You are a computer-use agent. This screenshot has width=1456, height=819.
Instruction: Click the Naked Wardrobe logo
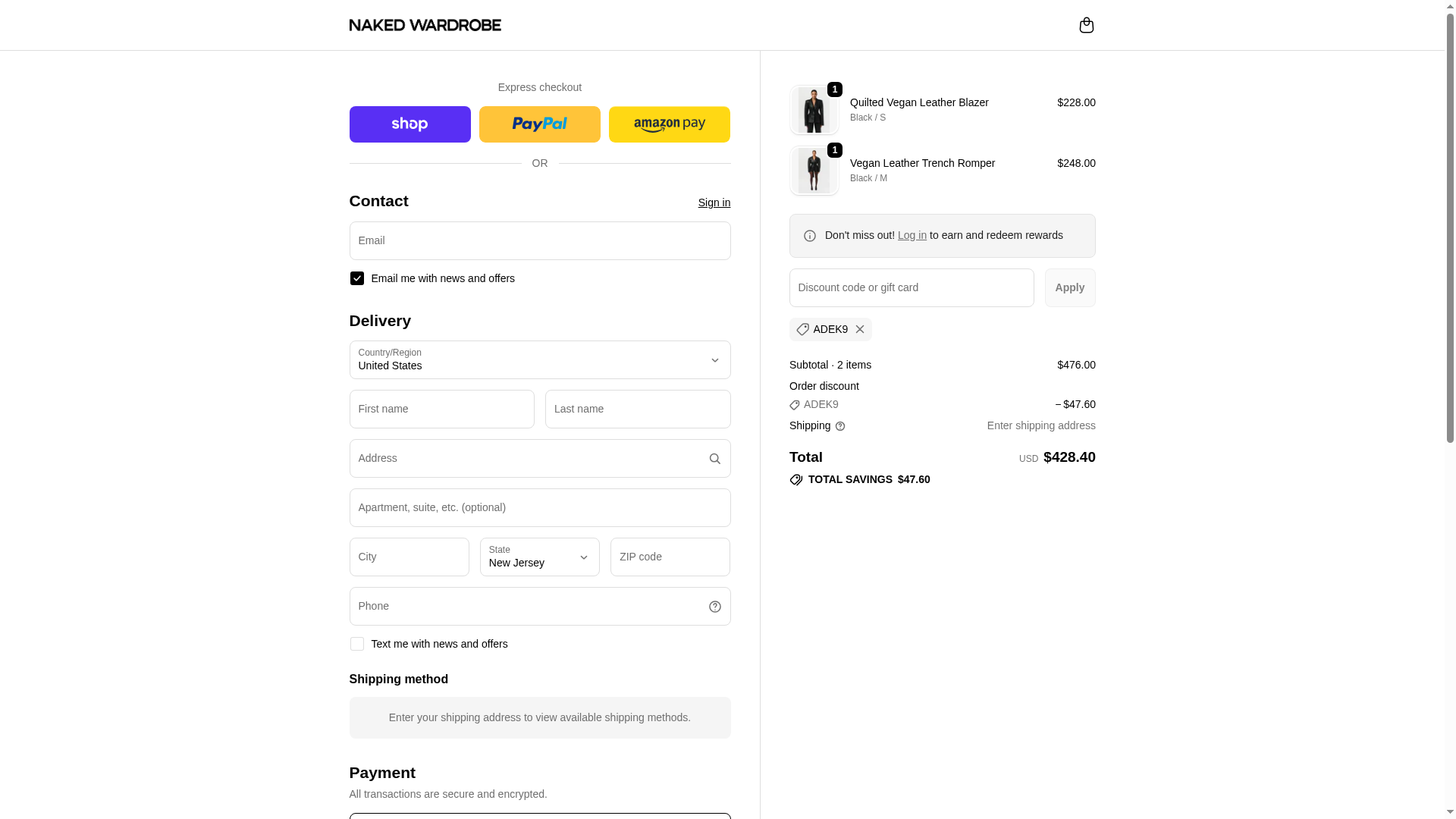coord(425,25)
